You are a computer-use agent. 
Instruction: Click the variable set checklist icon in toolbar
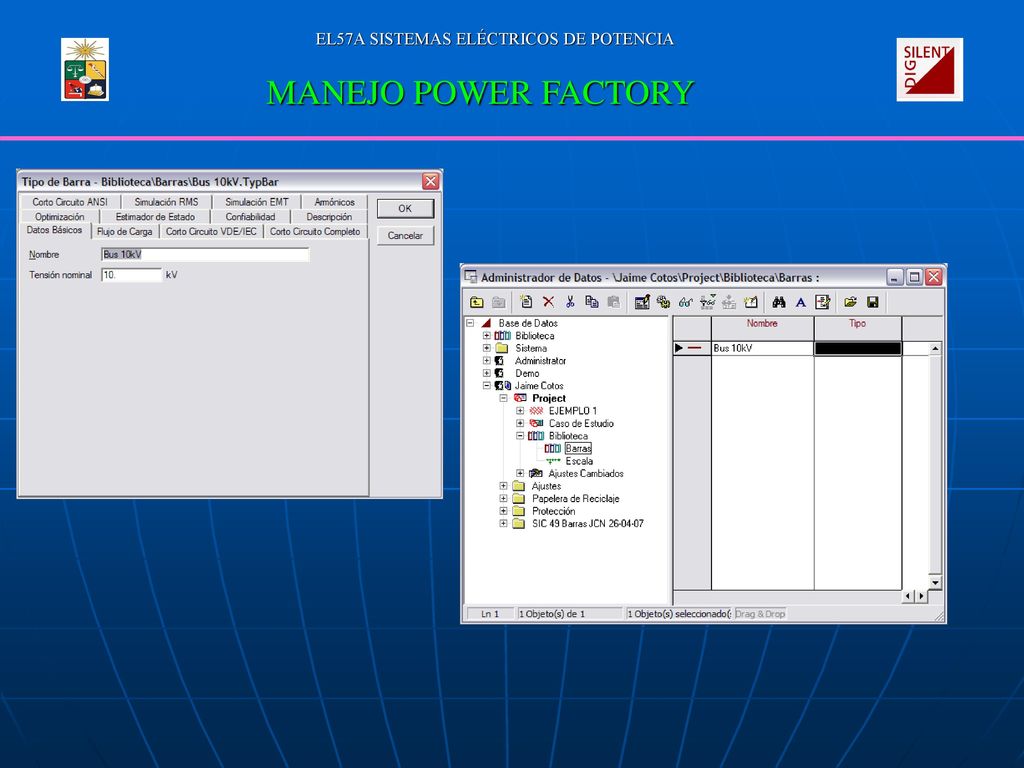pyautogui.click(x=823, y=302)
